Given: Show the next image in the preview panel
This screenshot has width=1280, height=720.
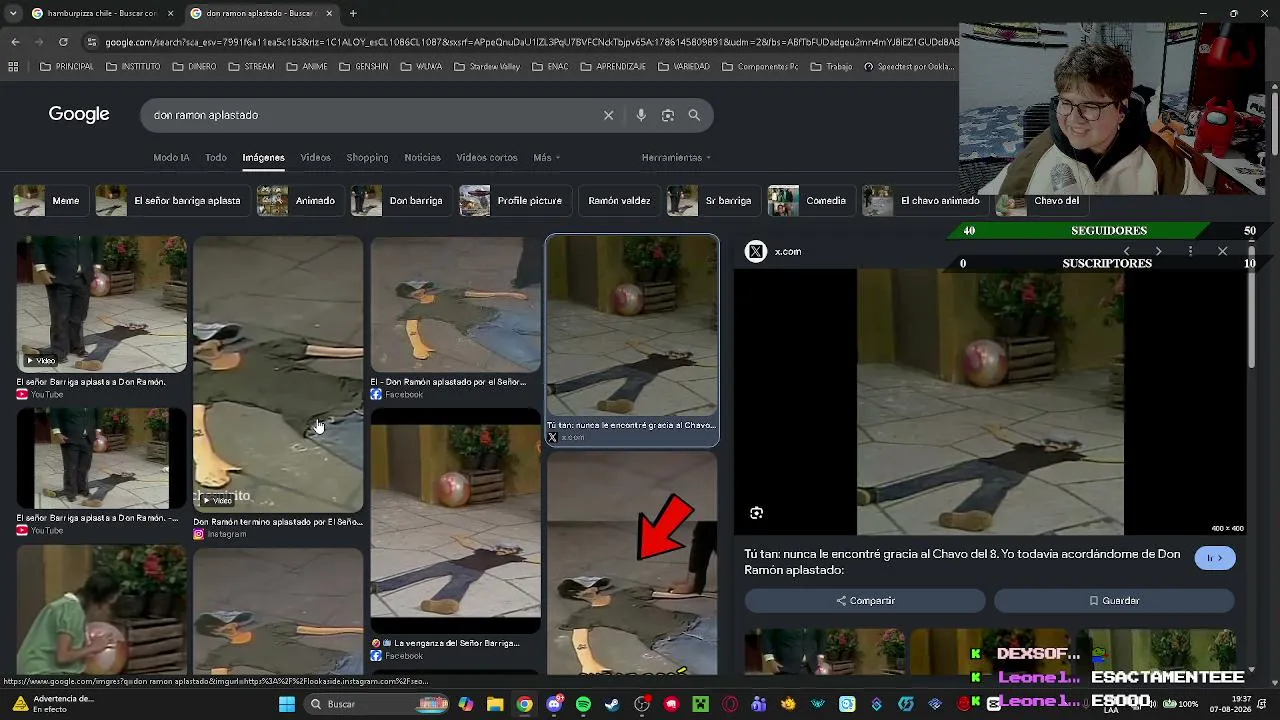Looking at the screenshot, I should [1158, 251].
